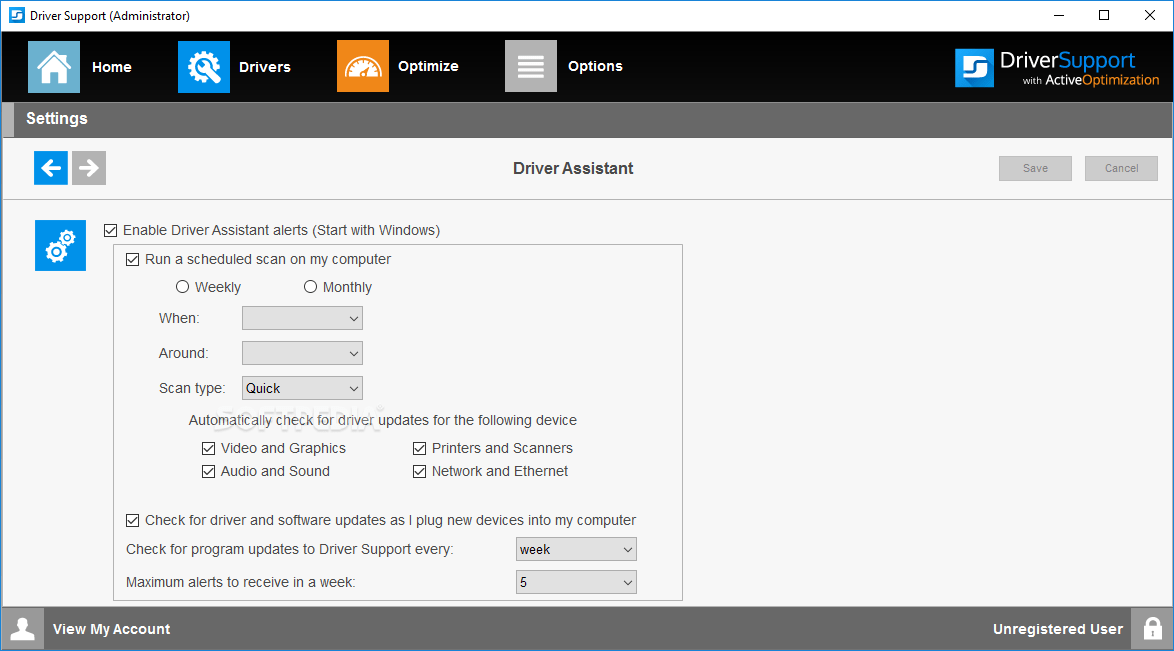
Task: Open the orange Optimize gauge icon
Action: [362, 66]
